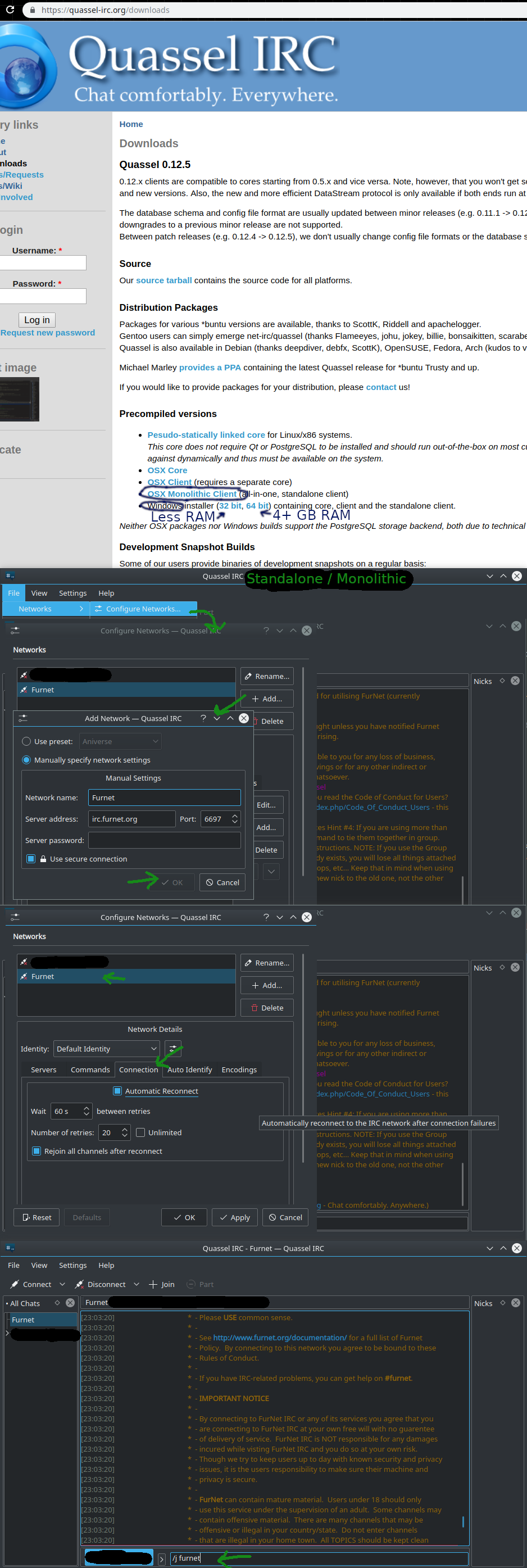
Task: Click the Join plus icon in the toolbar
Action: coord(153,1284)
